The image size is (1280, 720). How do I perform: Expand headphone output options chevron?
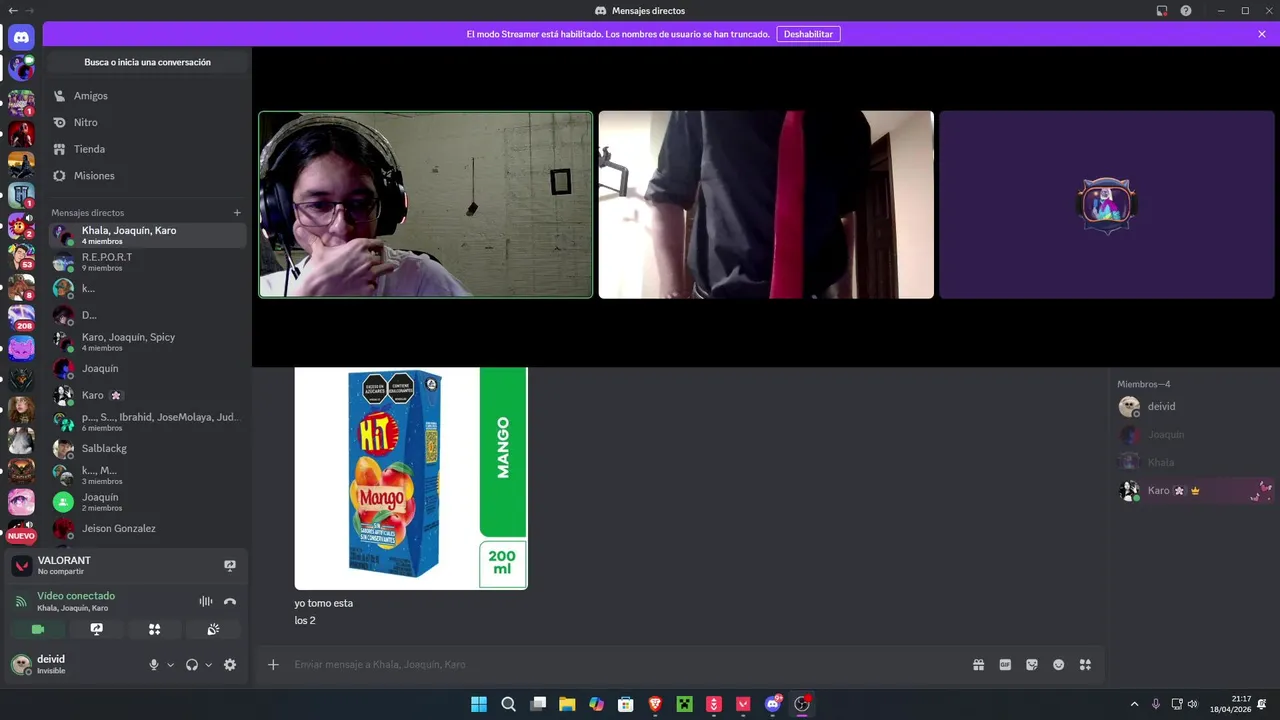tap(208, 665)
